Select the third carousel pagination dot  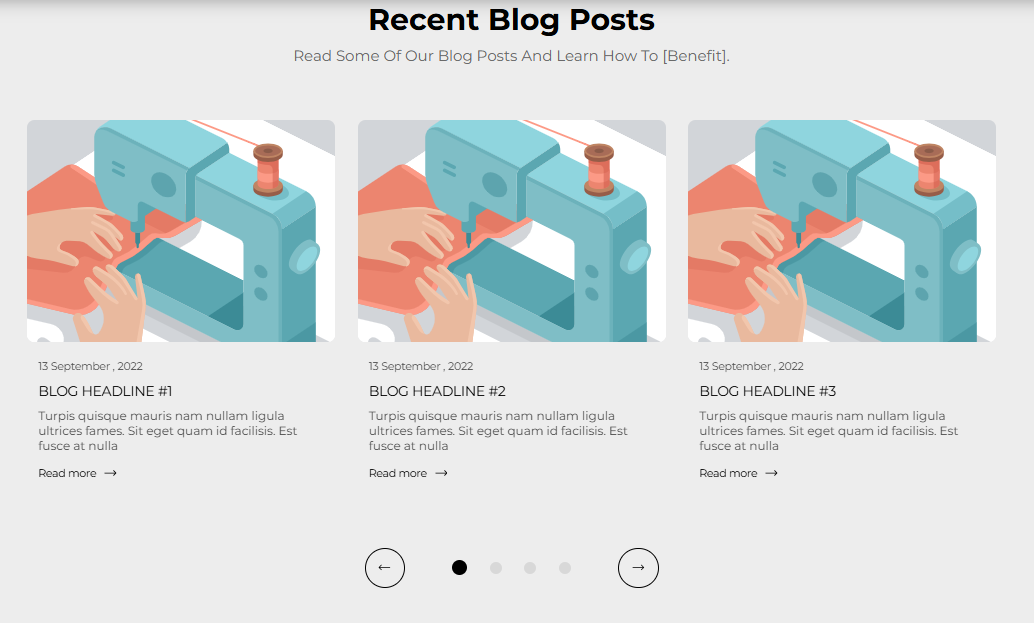[x=530, y=568]
